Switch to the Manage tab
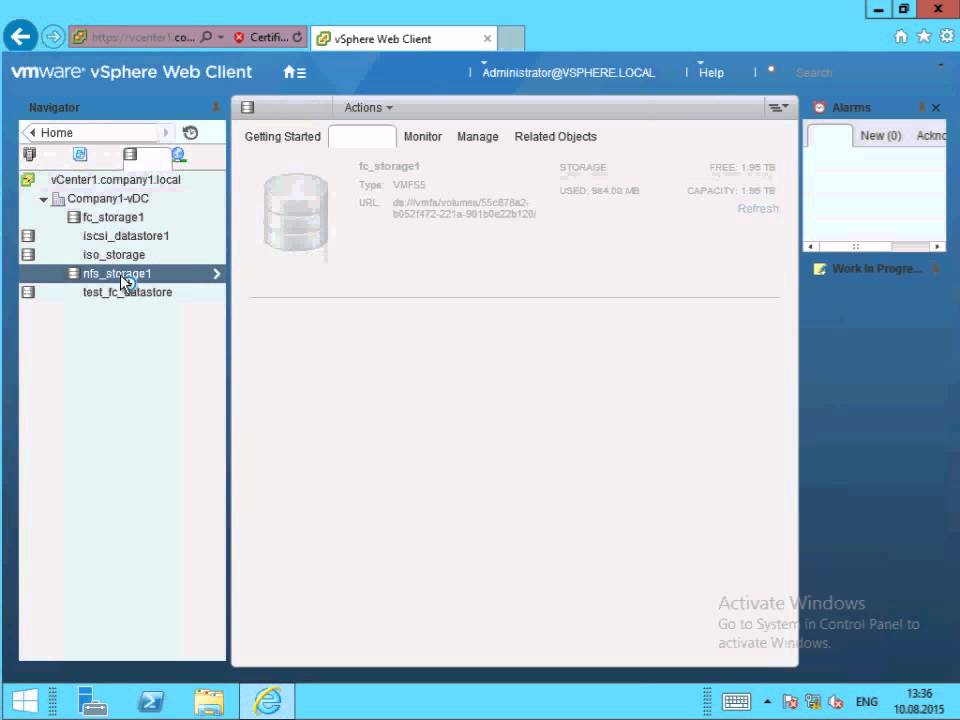960x720 pixels. [478, 137]
